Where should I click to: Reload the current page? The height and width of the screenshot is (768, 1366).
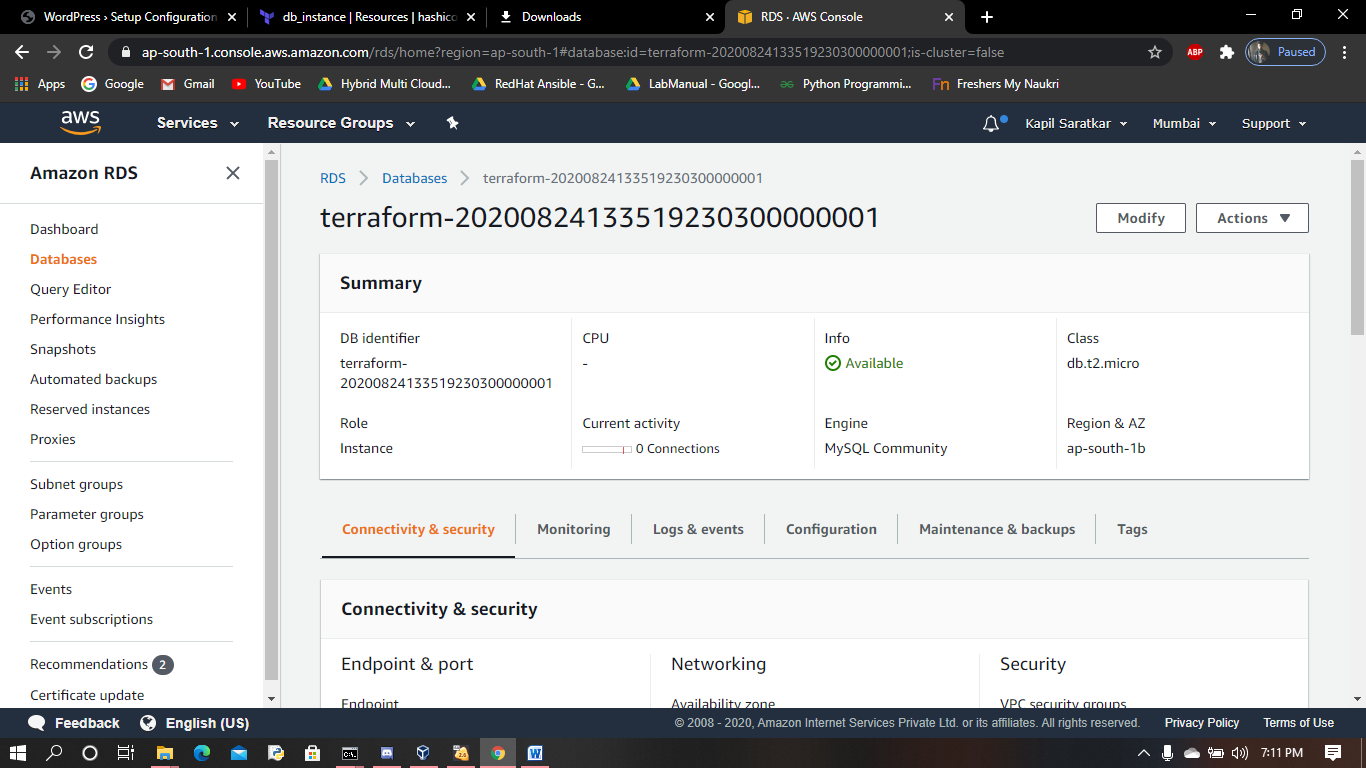tap(86, 52)
